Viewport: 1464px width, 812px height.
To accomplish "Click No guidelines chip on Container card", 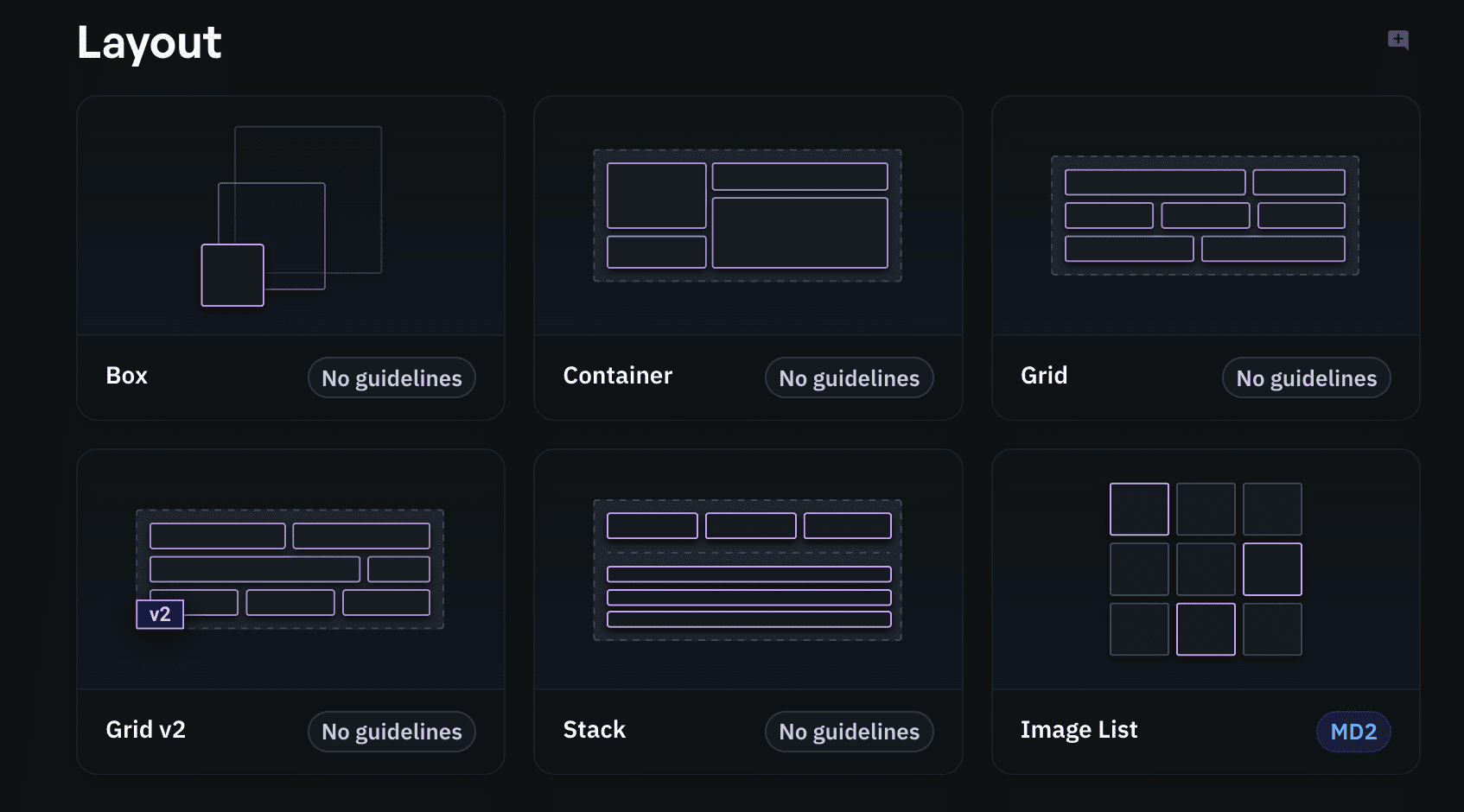I will pos(850,377).
